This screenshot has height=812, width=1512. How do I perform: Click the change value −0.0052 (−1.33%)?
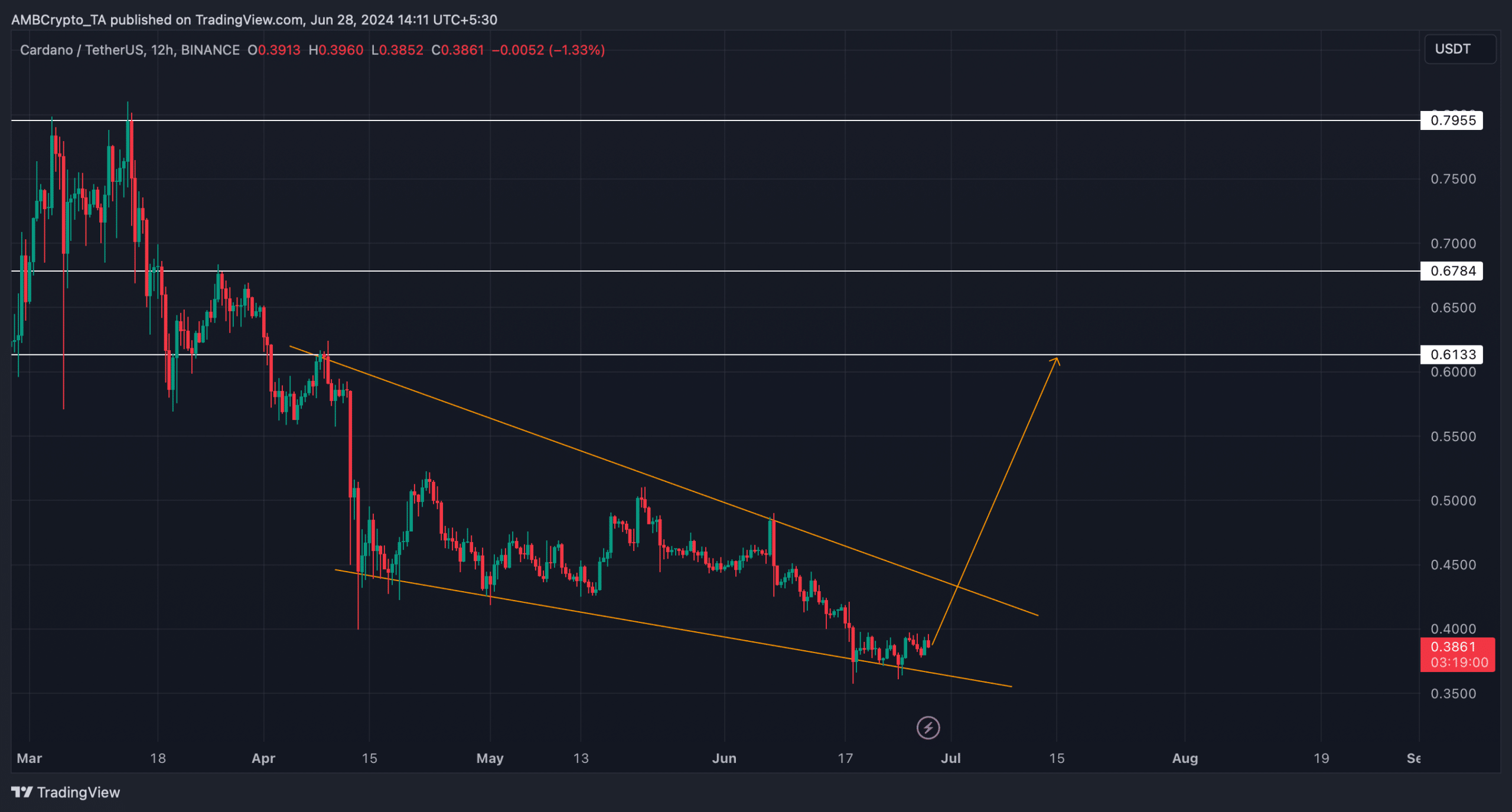tap(548, 50)
